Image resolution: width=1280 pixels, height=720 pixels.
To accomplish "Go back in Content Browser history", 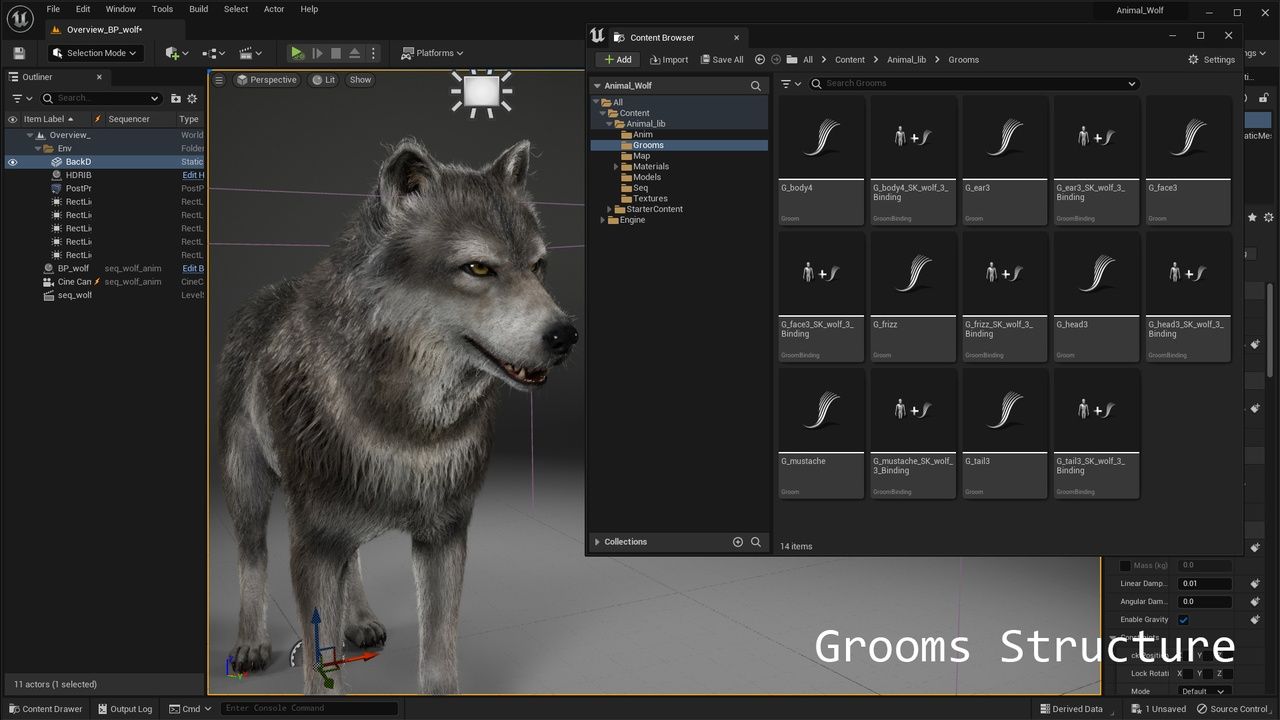I will click(x=760, y=60).
